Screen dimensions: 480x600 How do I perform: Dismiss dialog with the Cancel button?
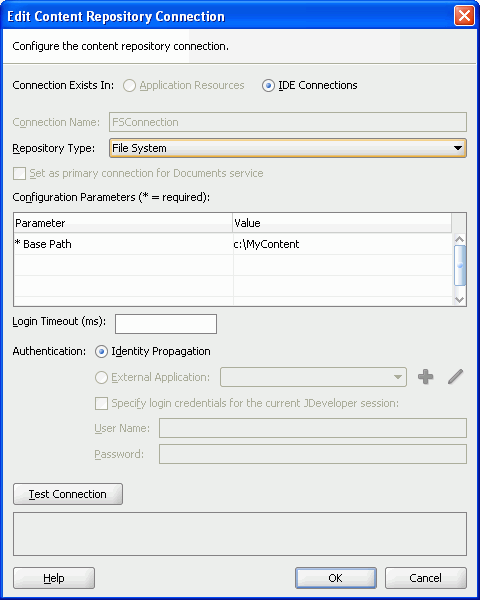pos(426,578)
